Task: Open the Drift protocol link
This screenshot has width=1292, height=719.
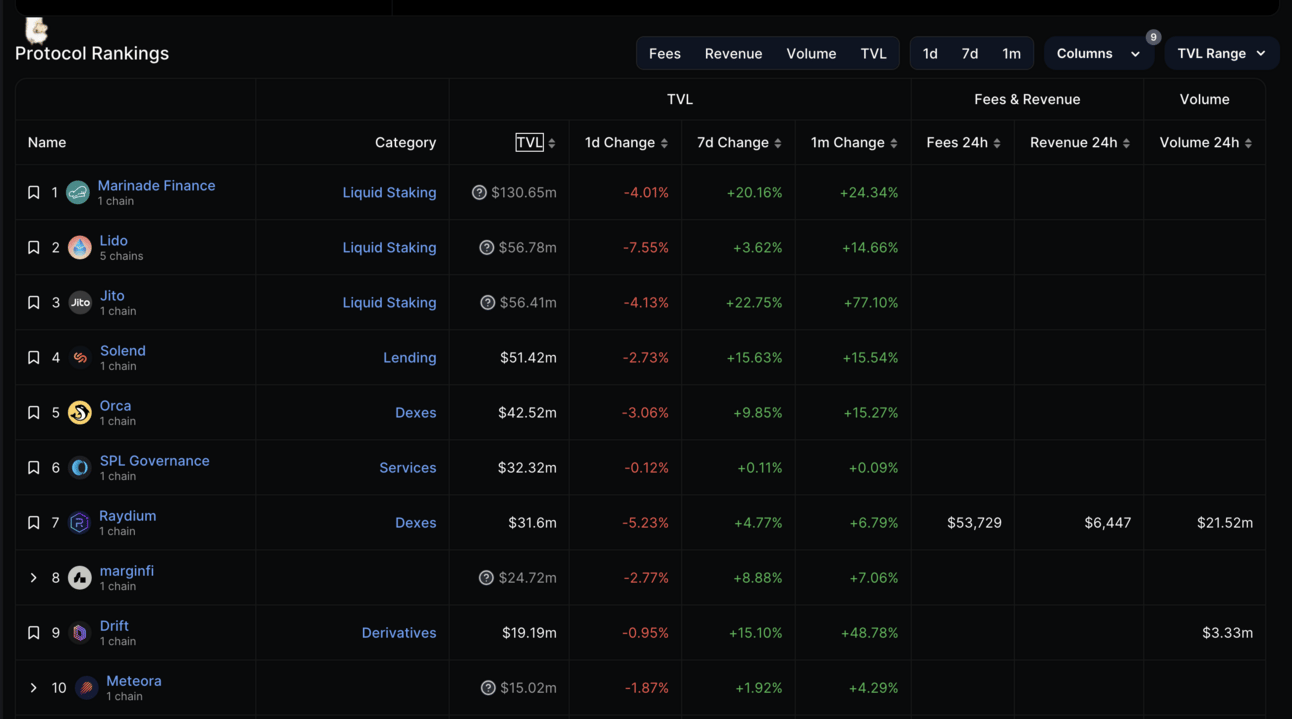Action: point(114,625)
